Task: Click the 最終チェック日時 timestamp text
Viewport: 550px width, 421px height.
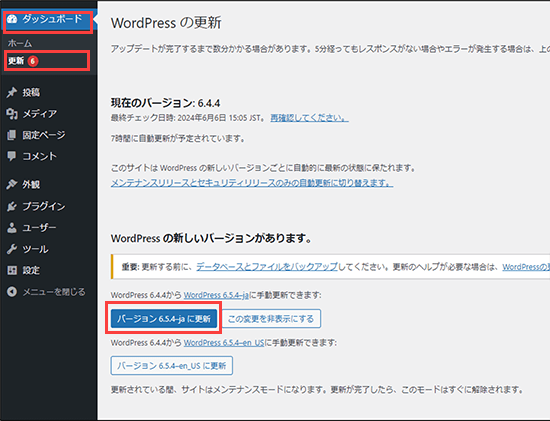Action: click(x=188, y=118)
